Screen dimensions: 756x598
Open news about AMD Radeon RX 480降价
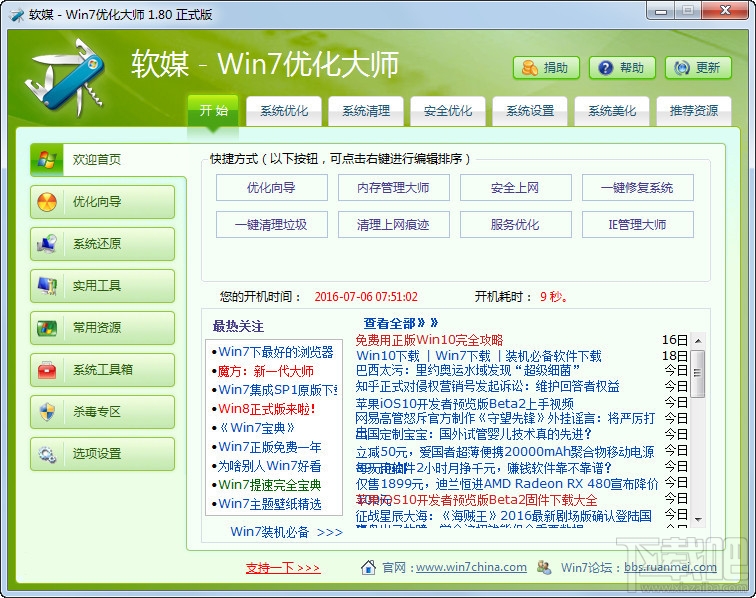coord(507,484)
